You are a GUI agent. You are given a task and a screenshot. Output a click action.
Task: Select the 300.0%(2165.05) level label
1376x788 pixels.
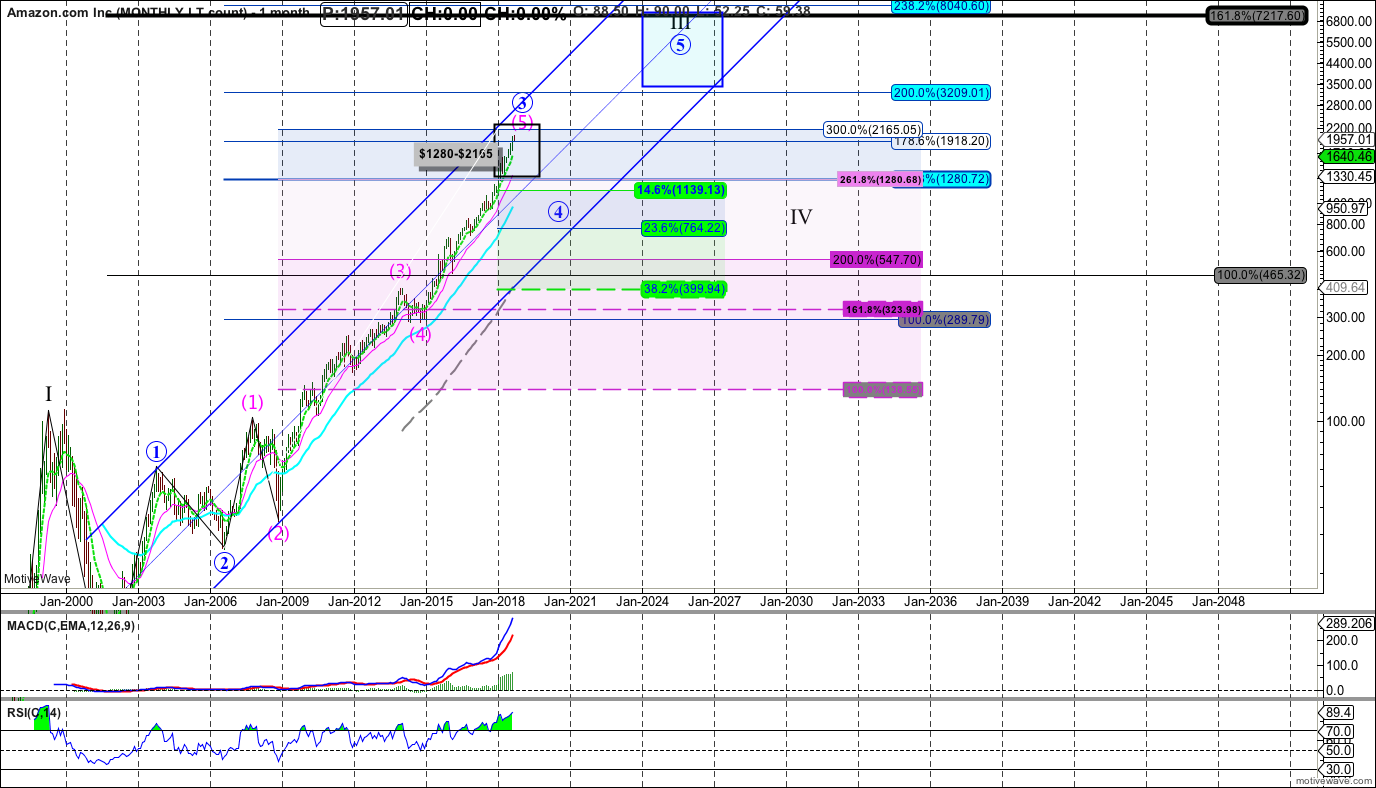pos(872,129)
